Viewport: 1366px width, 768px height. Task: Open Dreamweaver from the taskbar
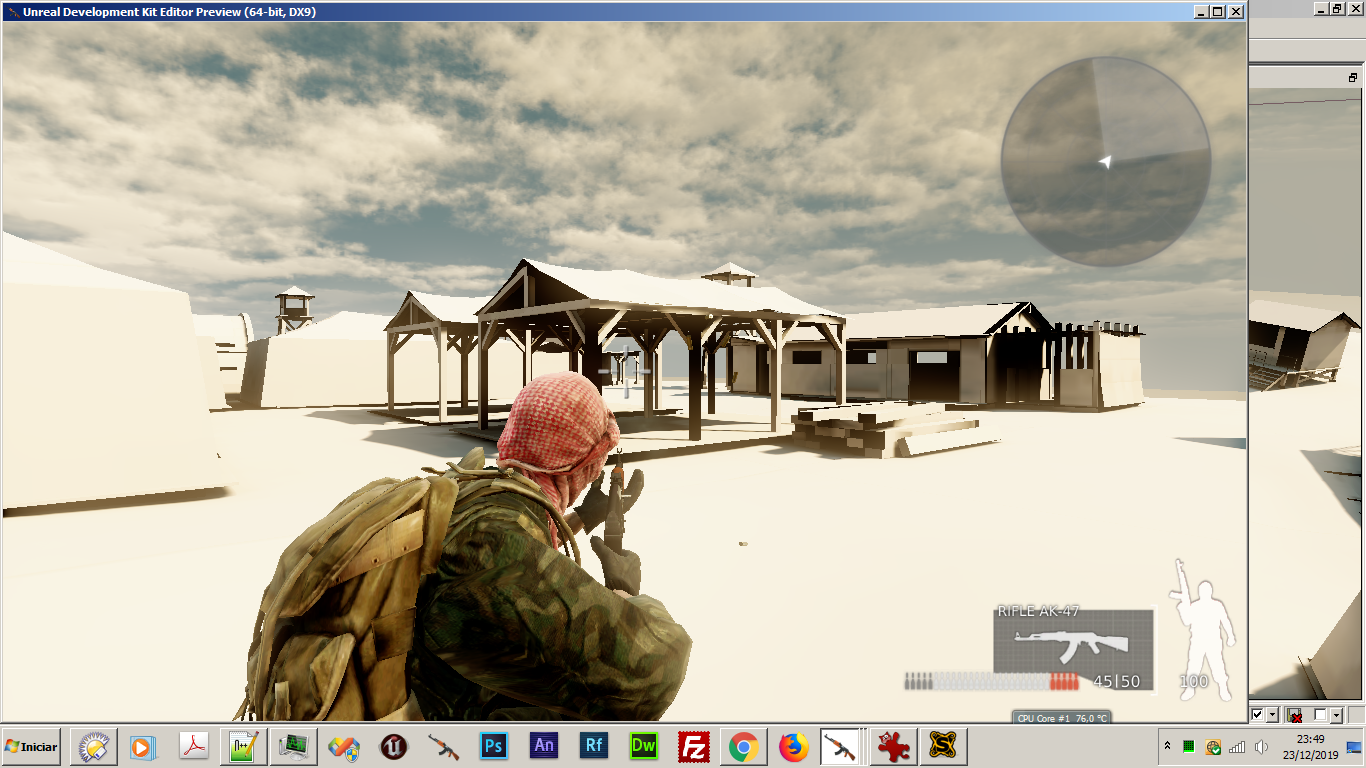click(643, 746)
